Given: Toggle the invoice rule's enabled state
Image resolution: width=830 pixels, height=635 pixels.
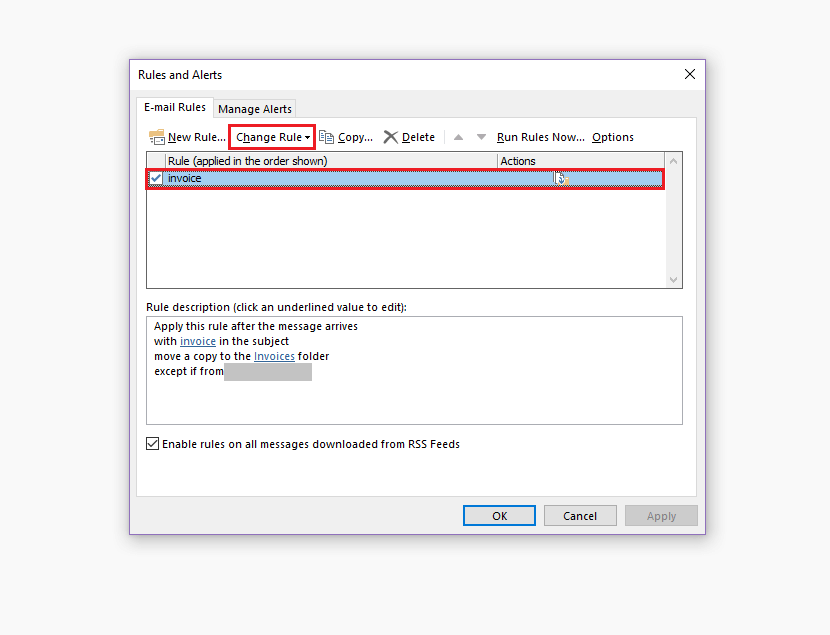Looking at the screenshot, I should tap(156, 178).
